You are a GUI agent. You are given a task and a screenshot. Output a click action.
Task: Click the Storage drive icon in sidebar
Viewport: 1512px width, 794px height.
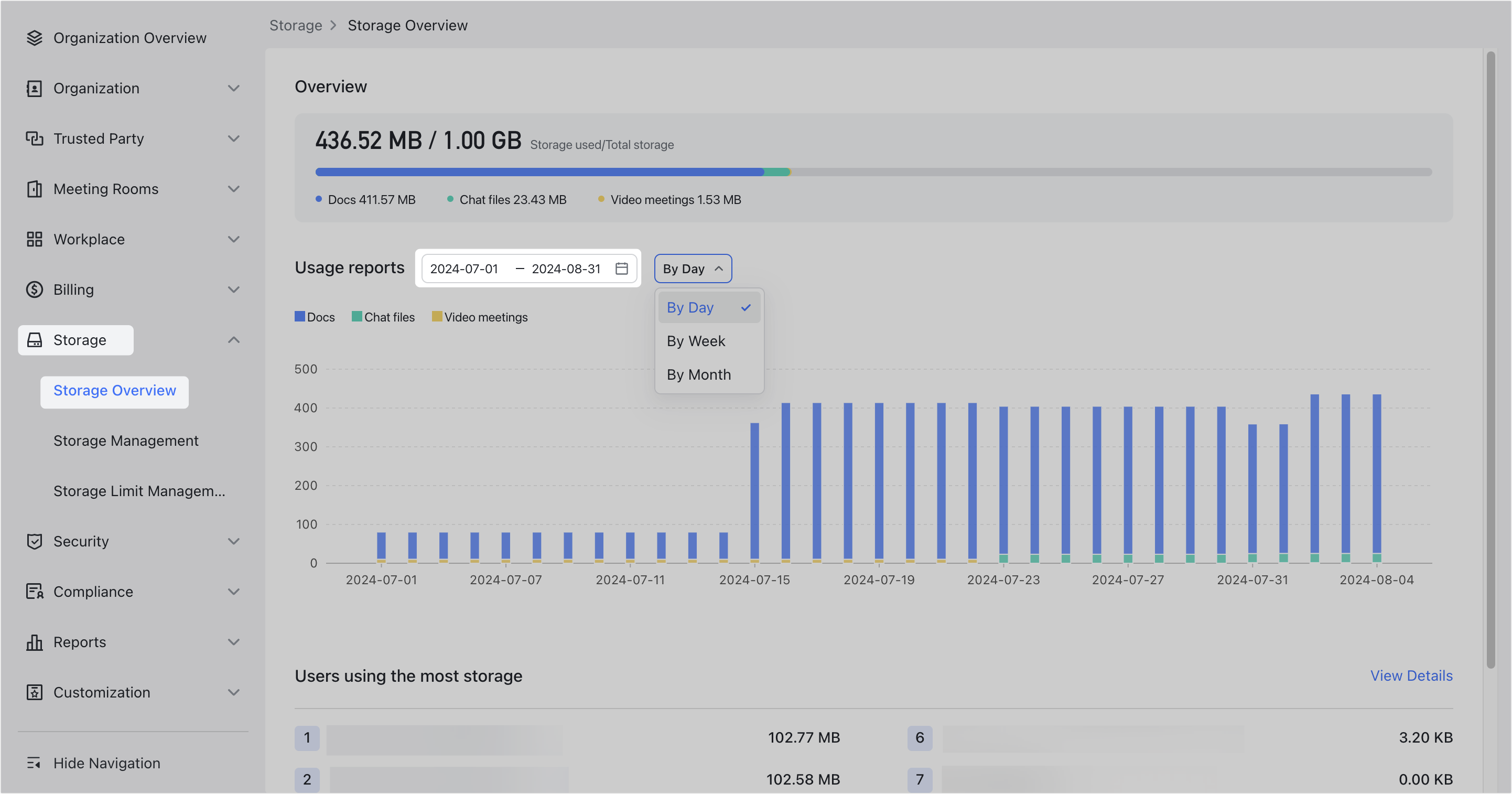point(35,340)
